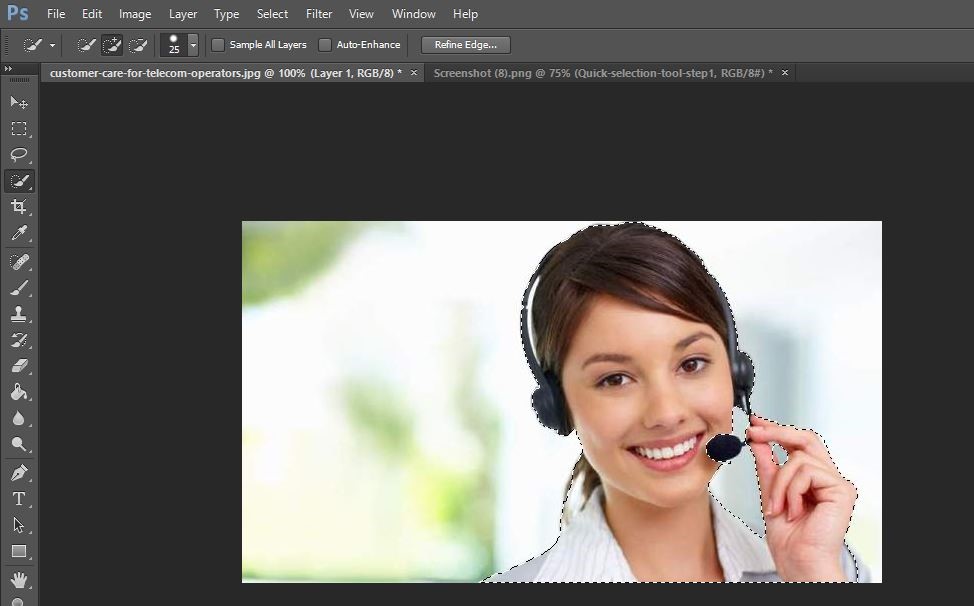Select the Pen tool

point(19,473)
